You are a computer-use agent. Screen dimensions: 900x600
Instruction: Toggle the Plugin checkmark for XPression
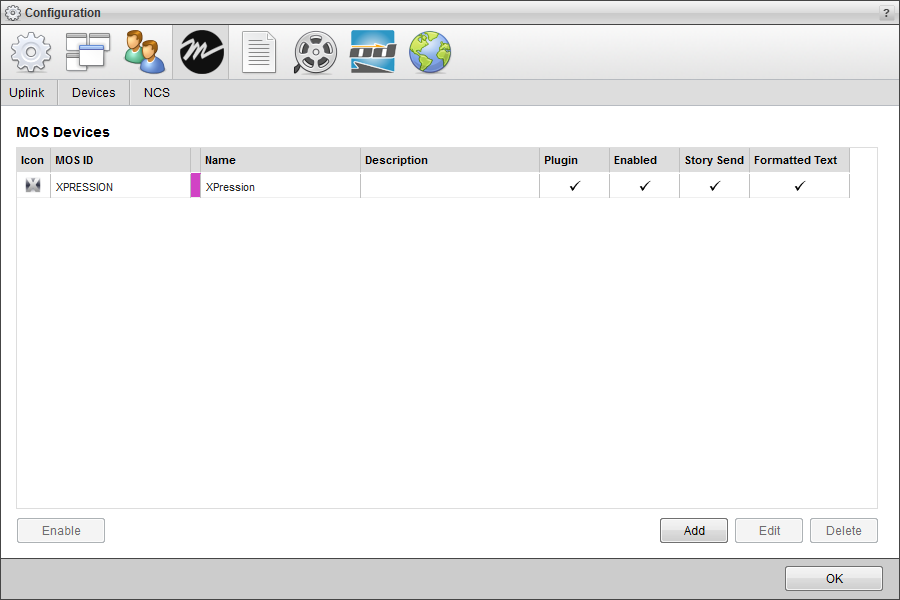coord(573,186)
